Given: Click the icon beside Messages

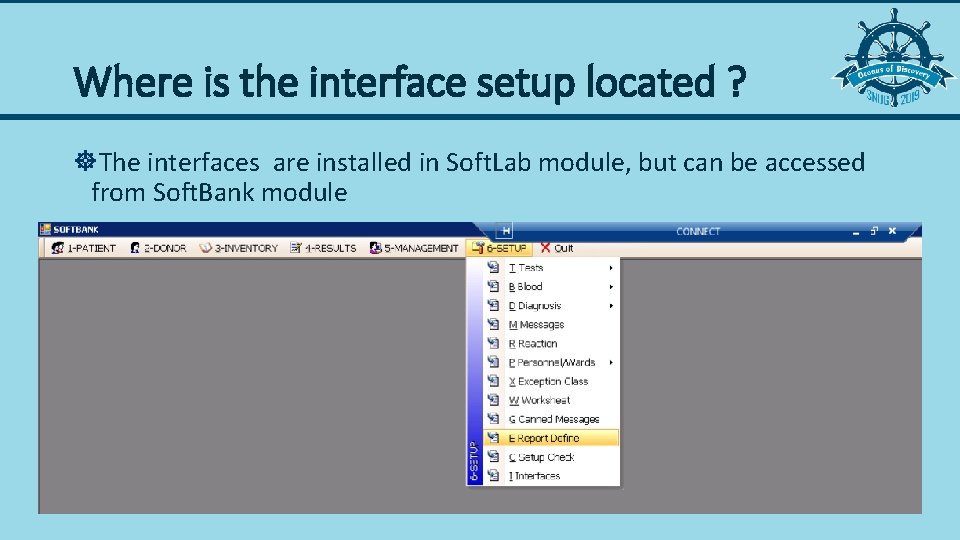Looking at the screenshot, I should click(x=493, y=324).
